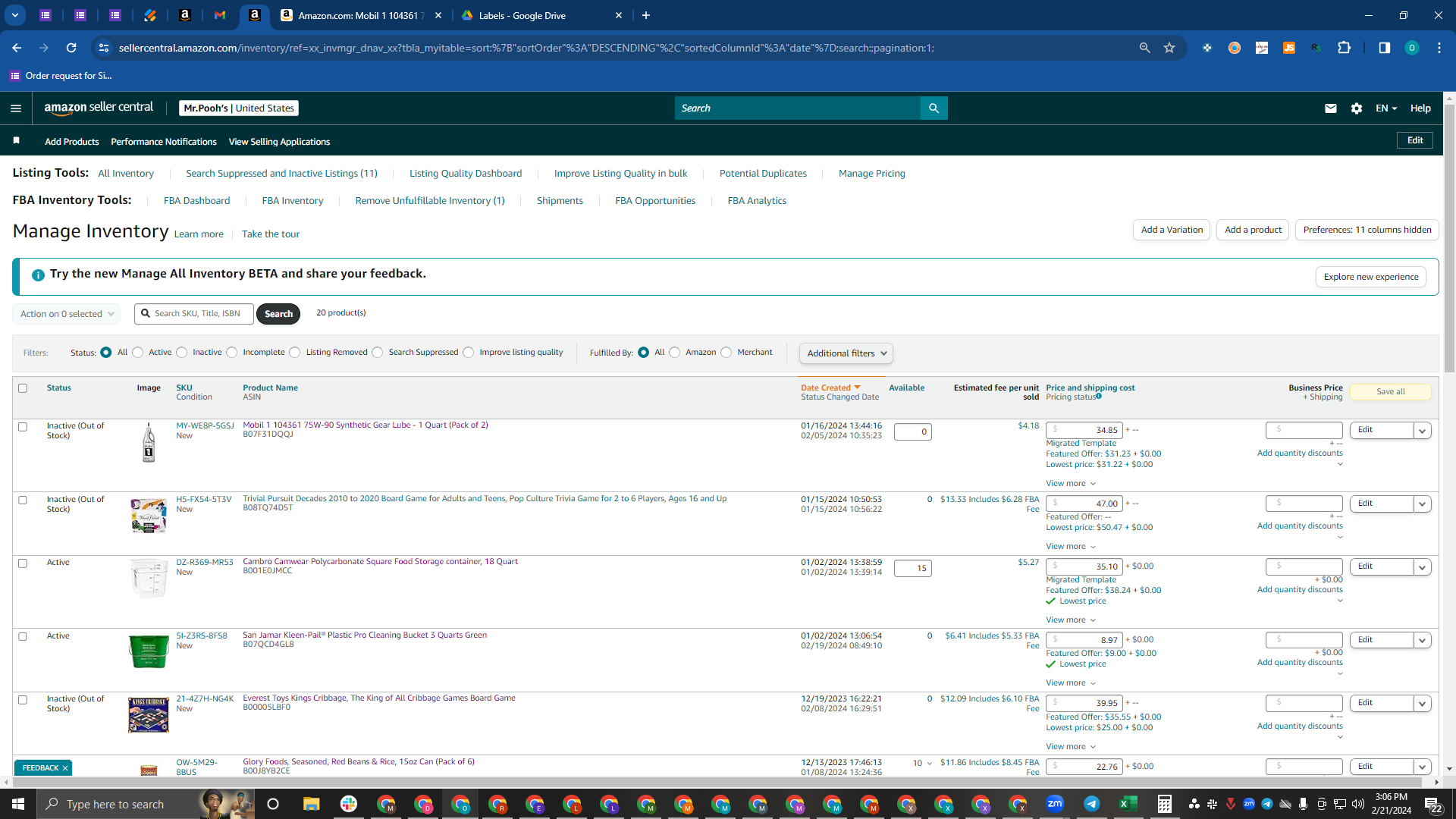This screenshot has width=1456, height=819.
Task: Select the Search Suppressed status radio
Action: tap(378, 353)
